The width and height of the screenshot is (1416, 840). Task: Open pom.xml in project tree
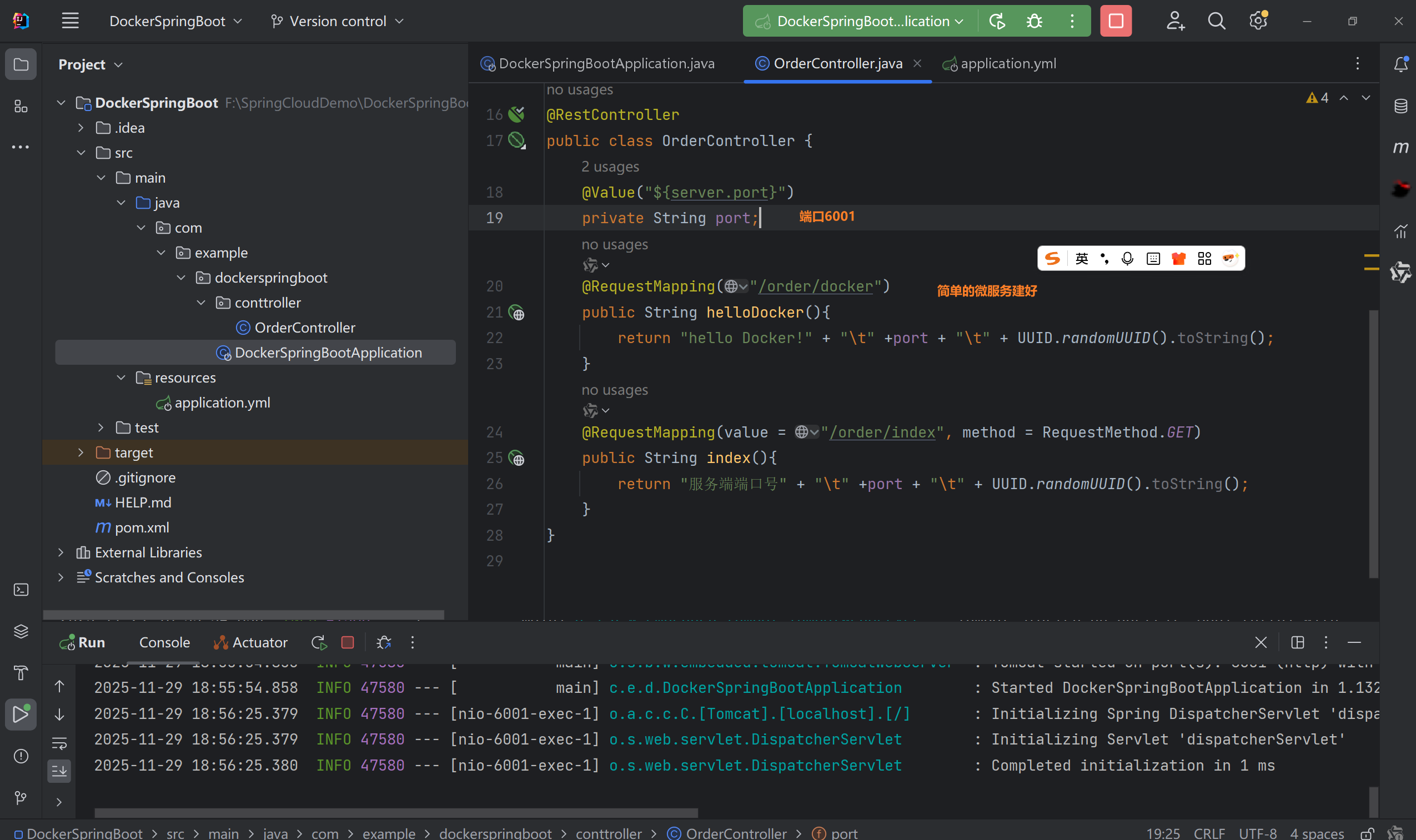click(x=142, y=527)
